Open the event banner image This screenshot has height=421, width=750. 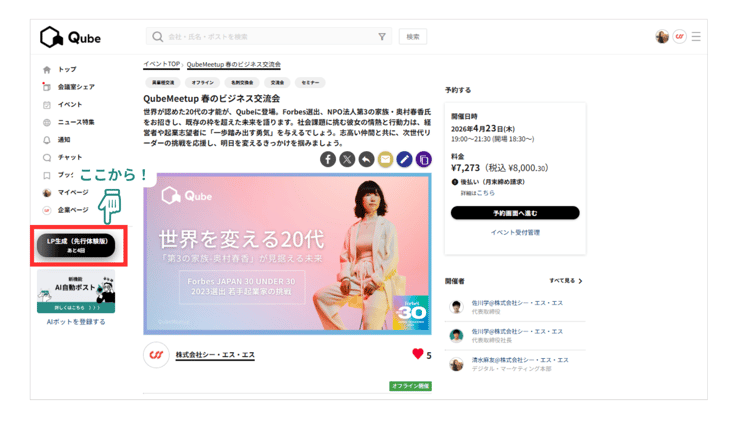coord(287,254)
